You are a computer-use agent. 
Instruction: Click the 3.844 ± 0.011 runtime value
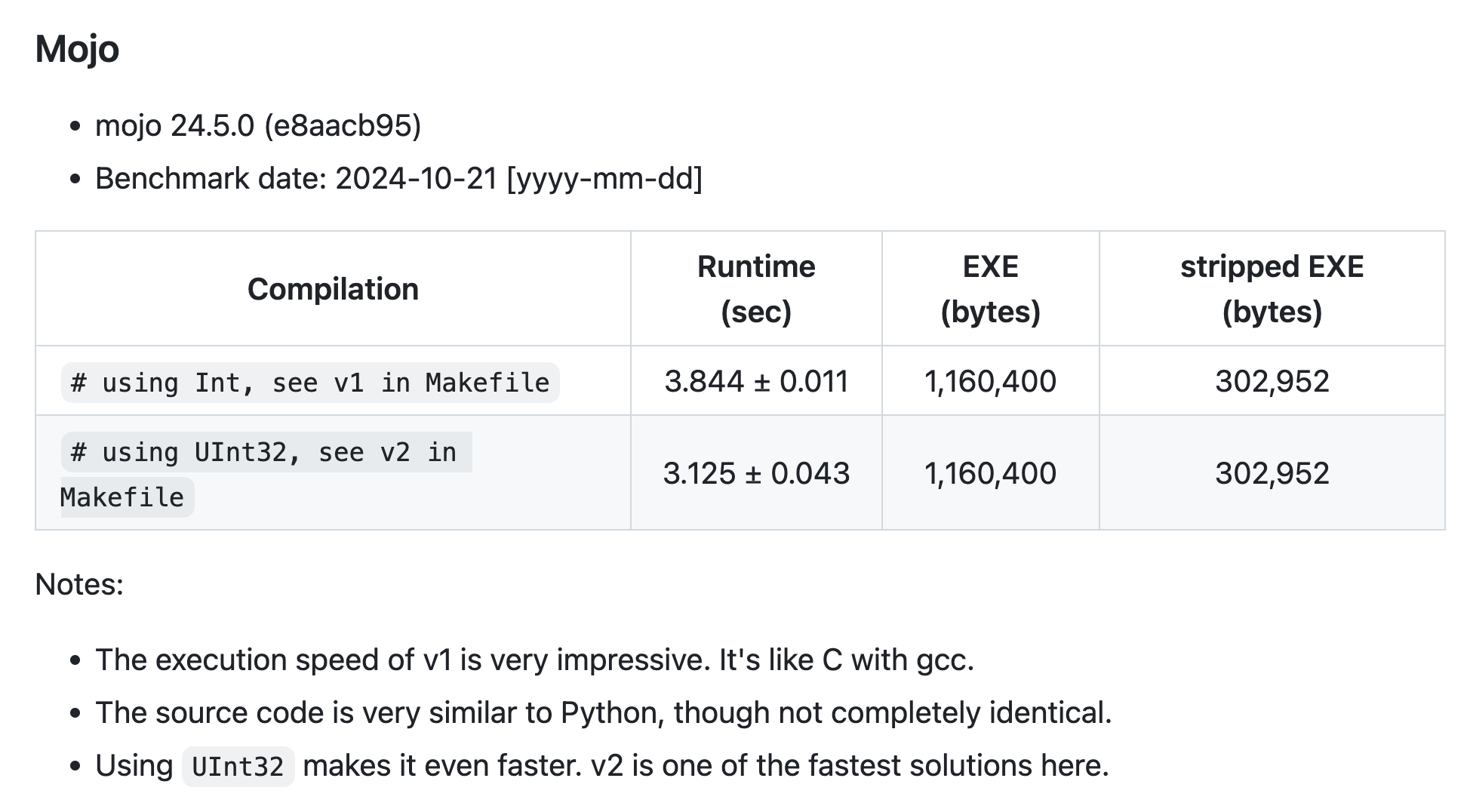756,381
